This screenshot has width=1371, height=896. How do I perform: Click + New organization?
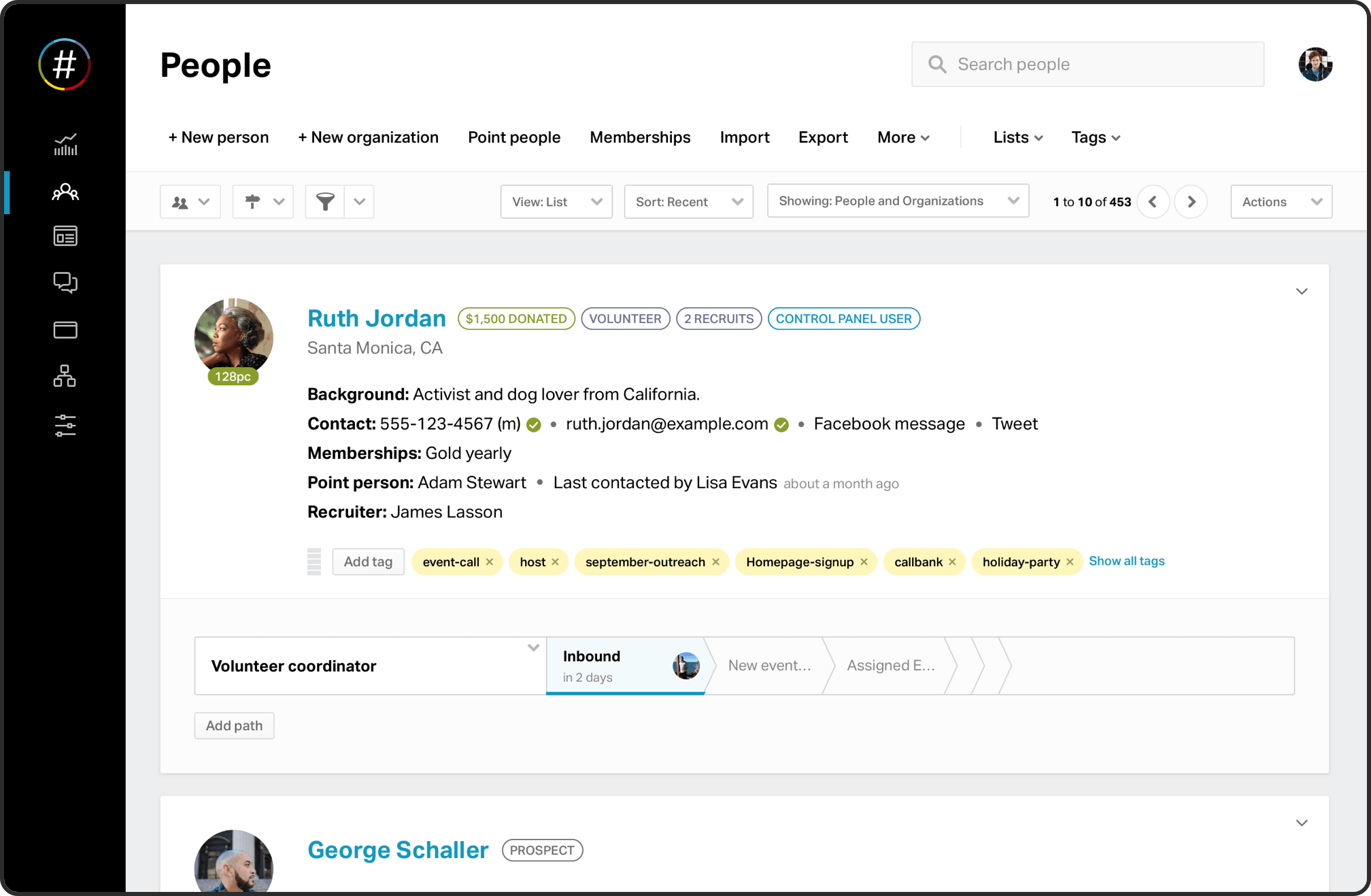[x=368, y=137]
